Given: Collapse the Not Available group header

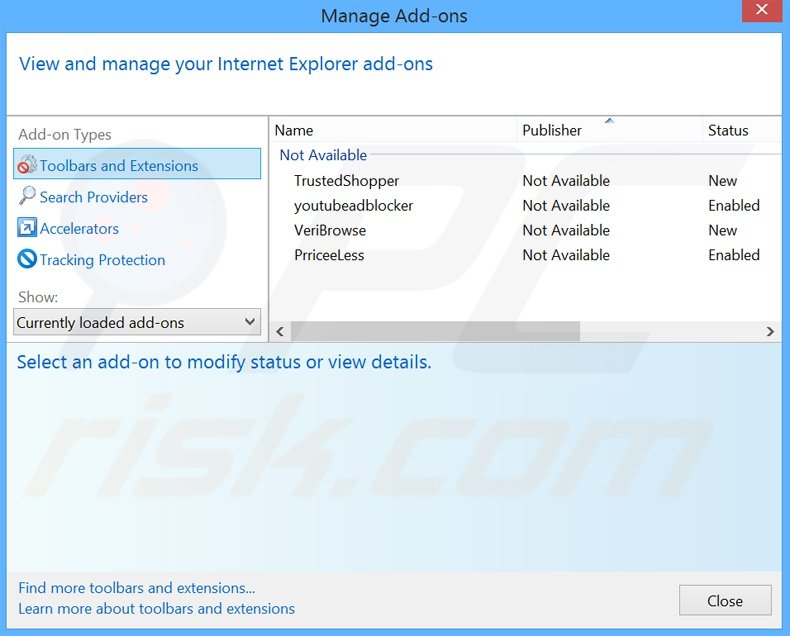Looking at the screenshot, I should pos(323,155).
